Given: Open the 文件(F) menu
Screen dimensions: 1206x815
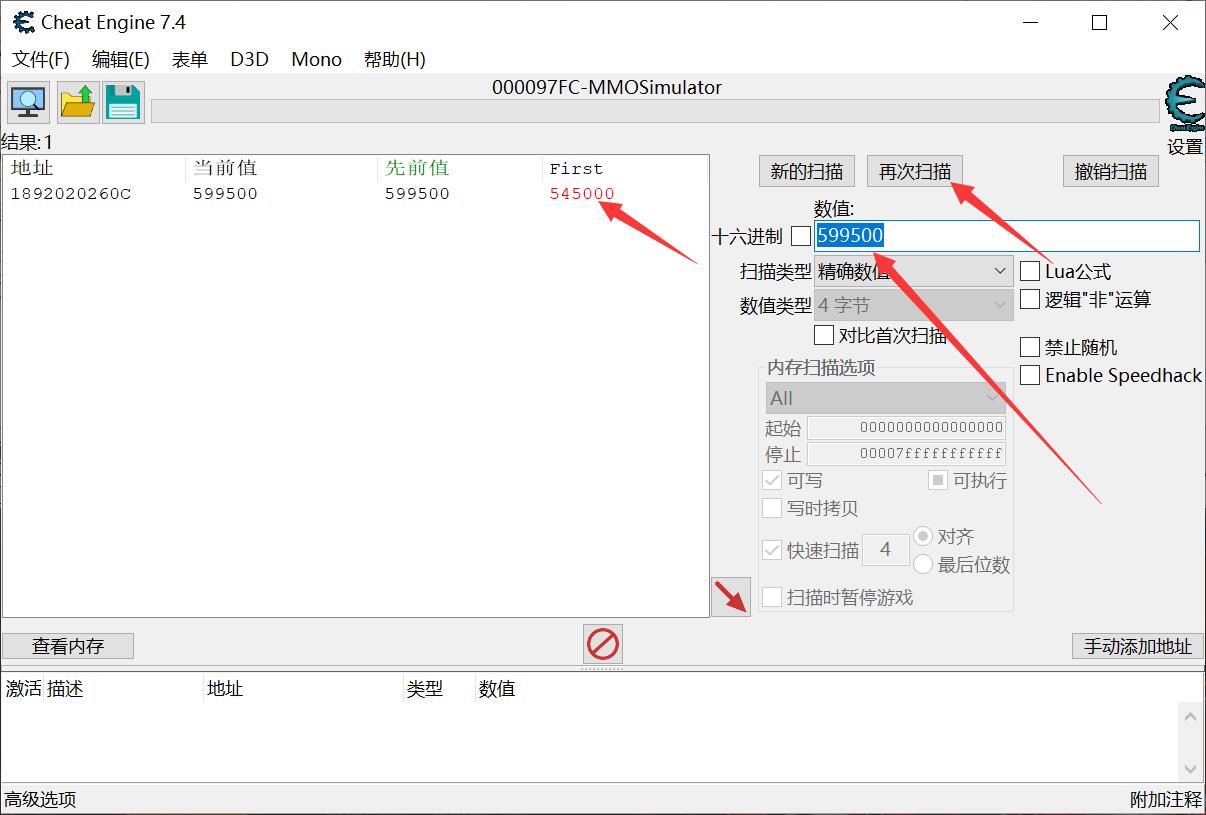Looking at the screenshot, I should coord(41,59).
